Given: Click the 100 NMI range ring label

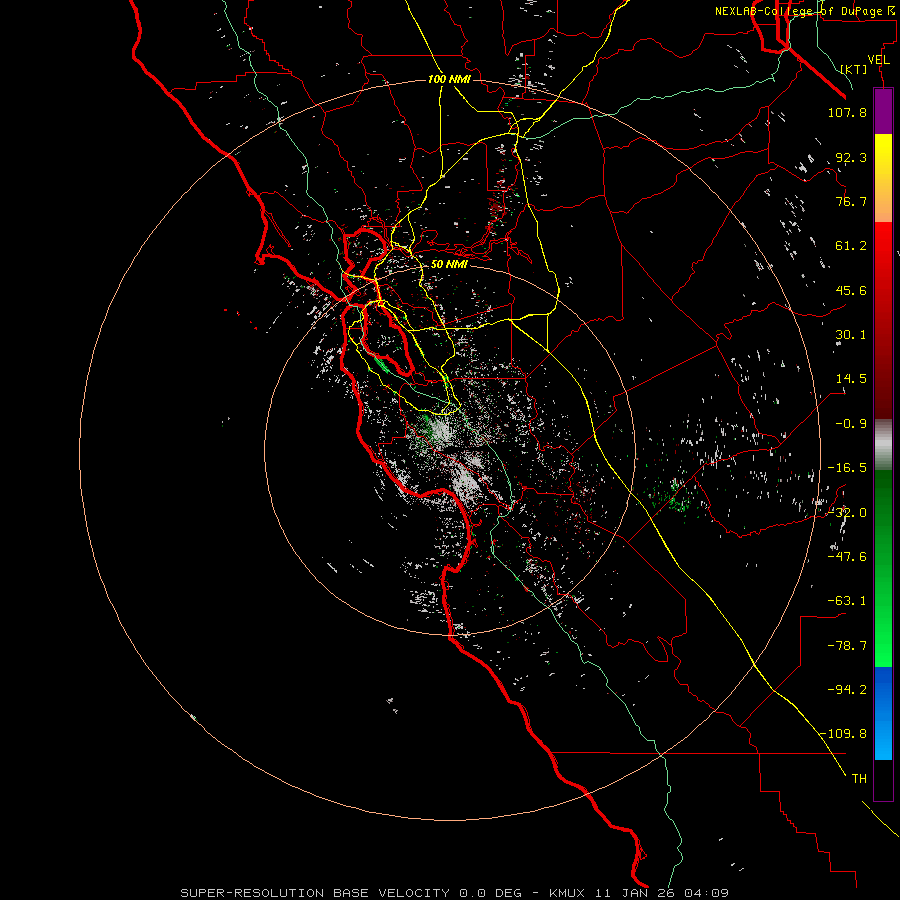Looking at the screenshot, I should click(449, 79).
